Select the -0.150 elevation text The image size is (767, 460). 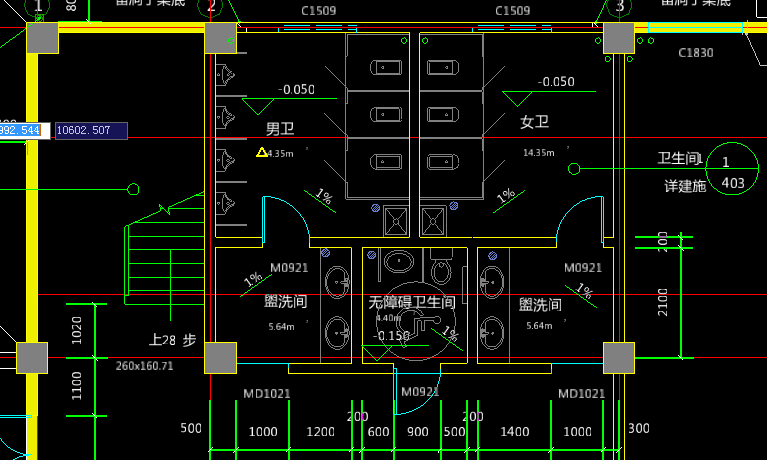391,336
